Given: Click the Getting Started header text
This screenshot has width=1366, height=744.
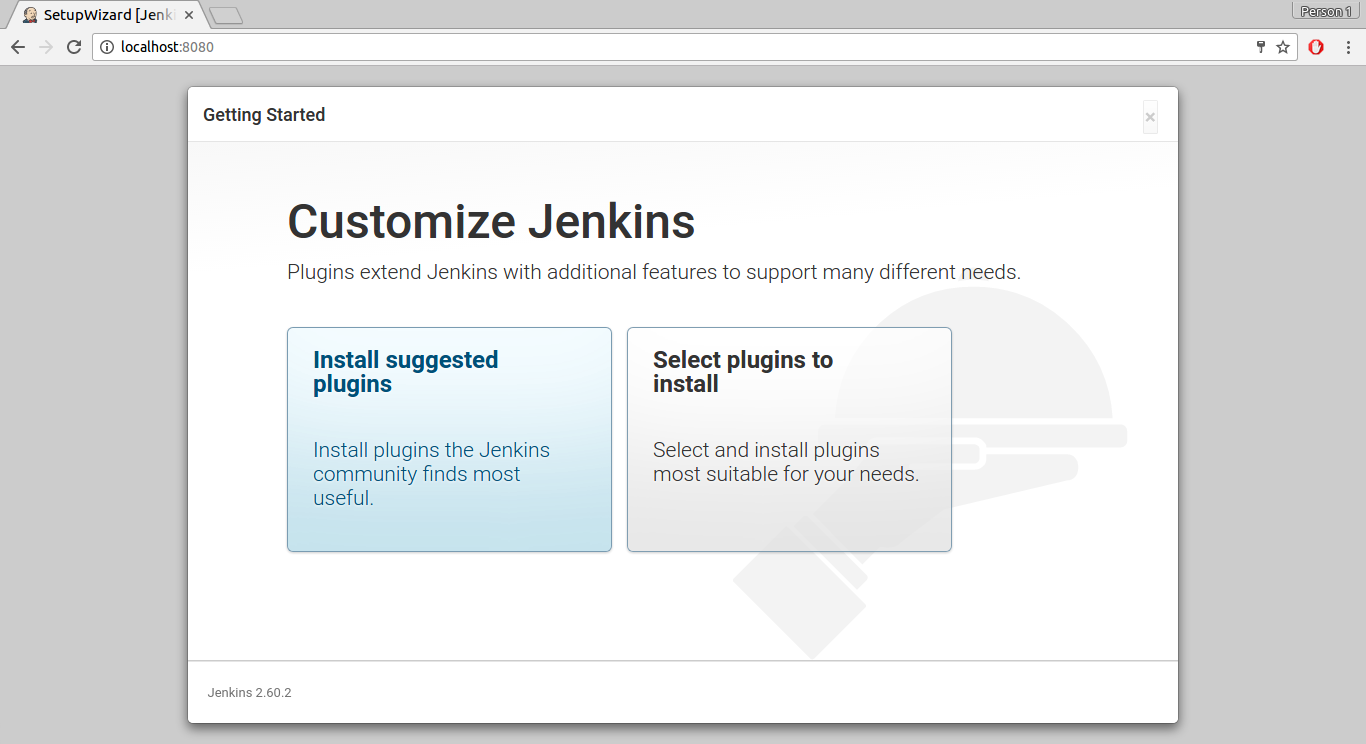Looking at the screenshot, I should point(264,115).
